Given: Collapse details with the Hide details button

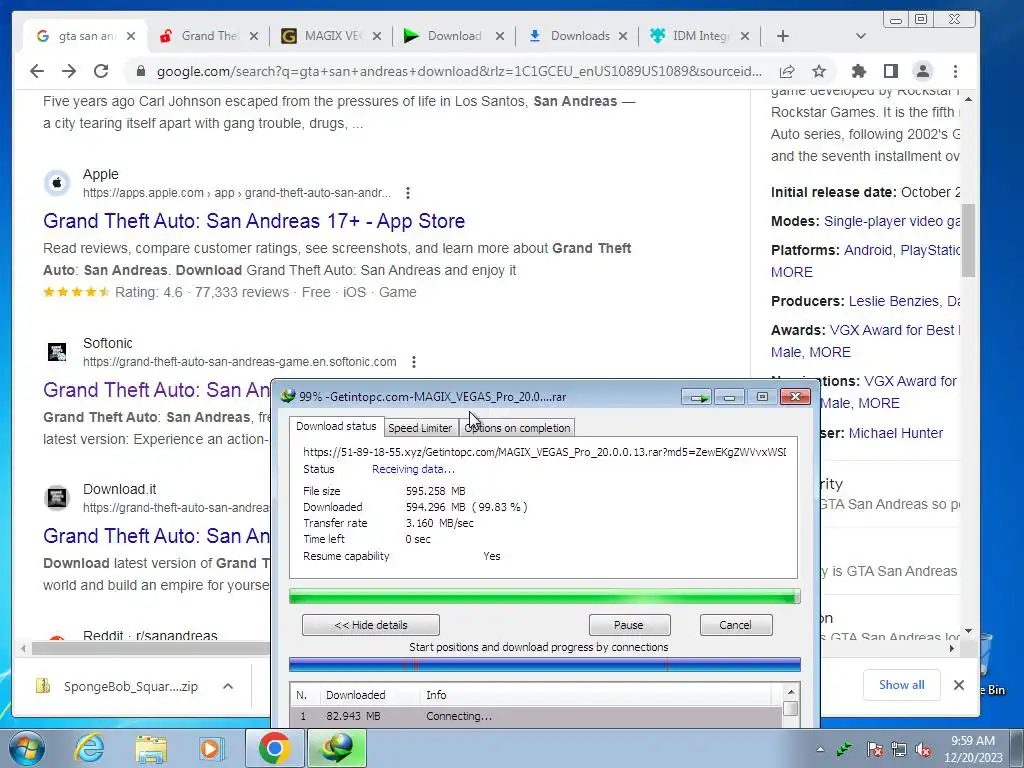Looking at the screenshot, I should coord(370,625).
